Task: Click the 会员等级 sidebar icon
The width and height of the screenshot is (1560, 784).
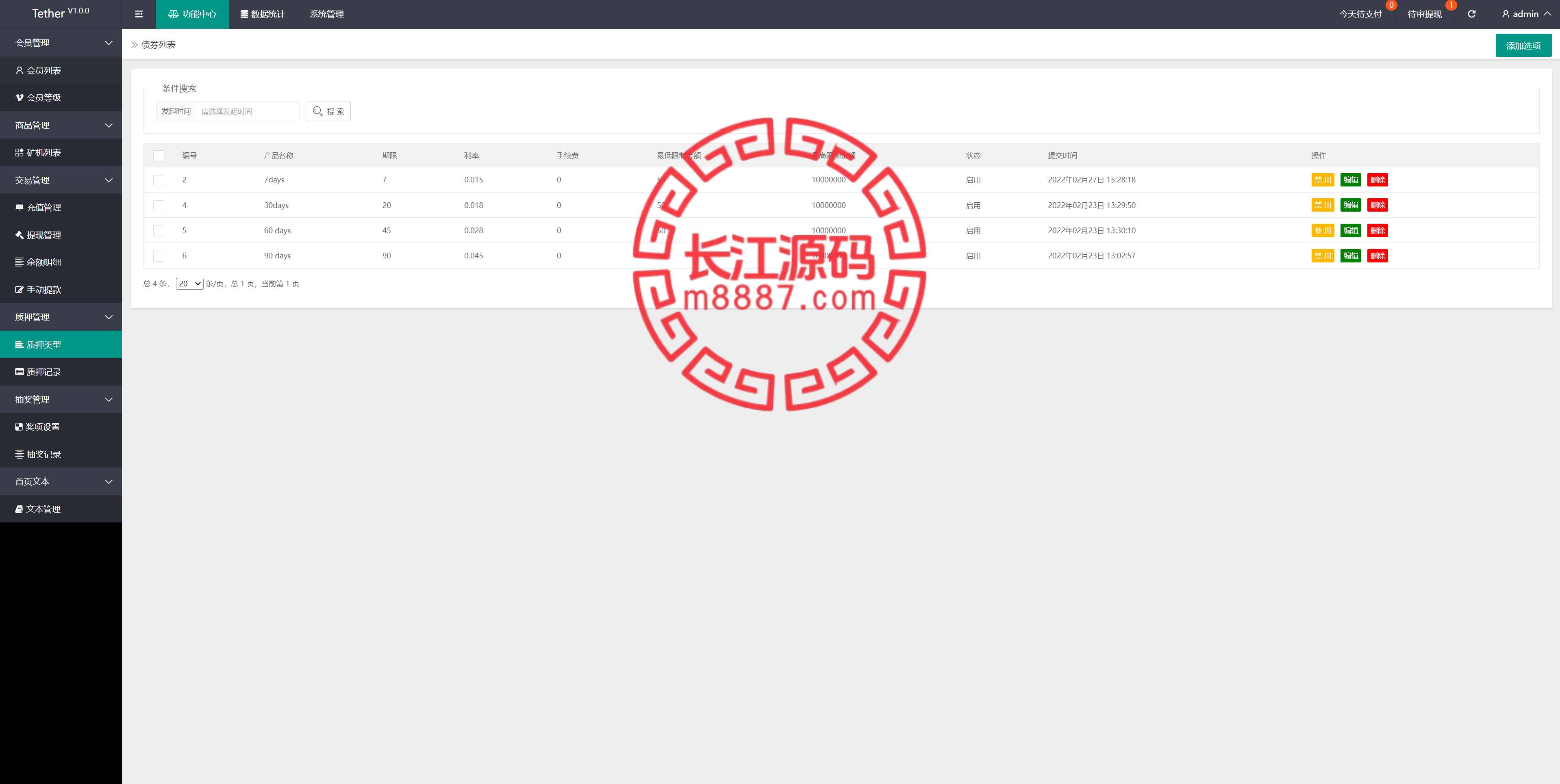Action: 20,97
